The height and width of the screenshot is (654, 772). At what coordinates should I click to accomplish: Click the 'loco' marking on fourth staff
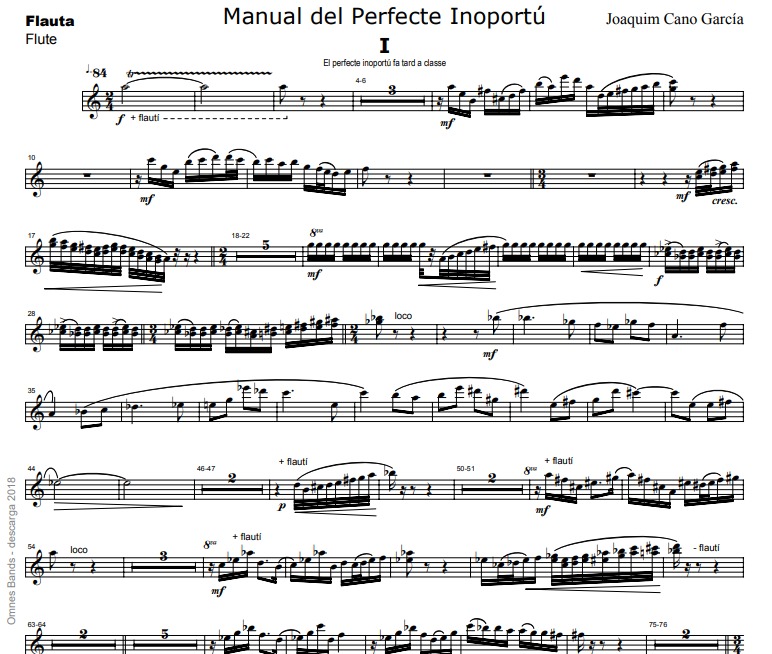pyautogui.click(x=403, y=316)
